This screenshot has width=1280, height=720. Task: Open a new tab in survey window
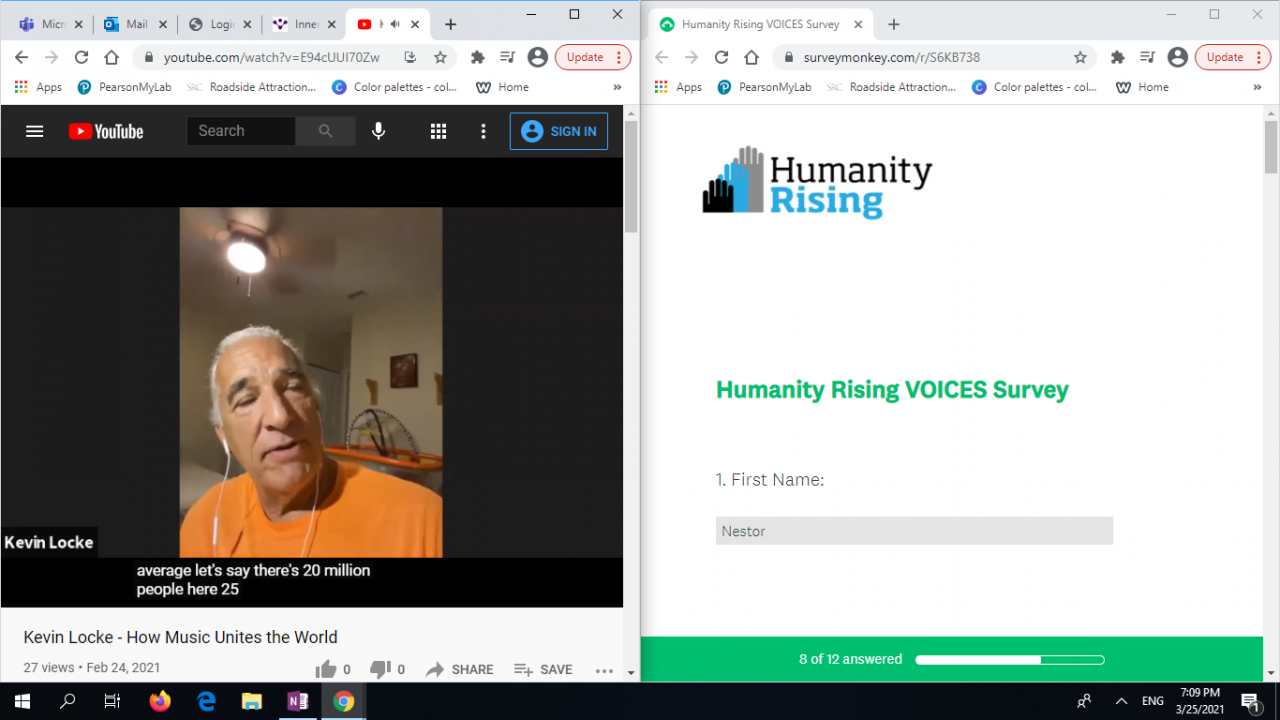tap(894, 24)
